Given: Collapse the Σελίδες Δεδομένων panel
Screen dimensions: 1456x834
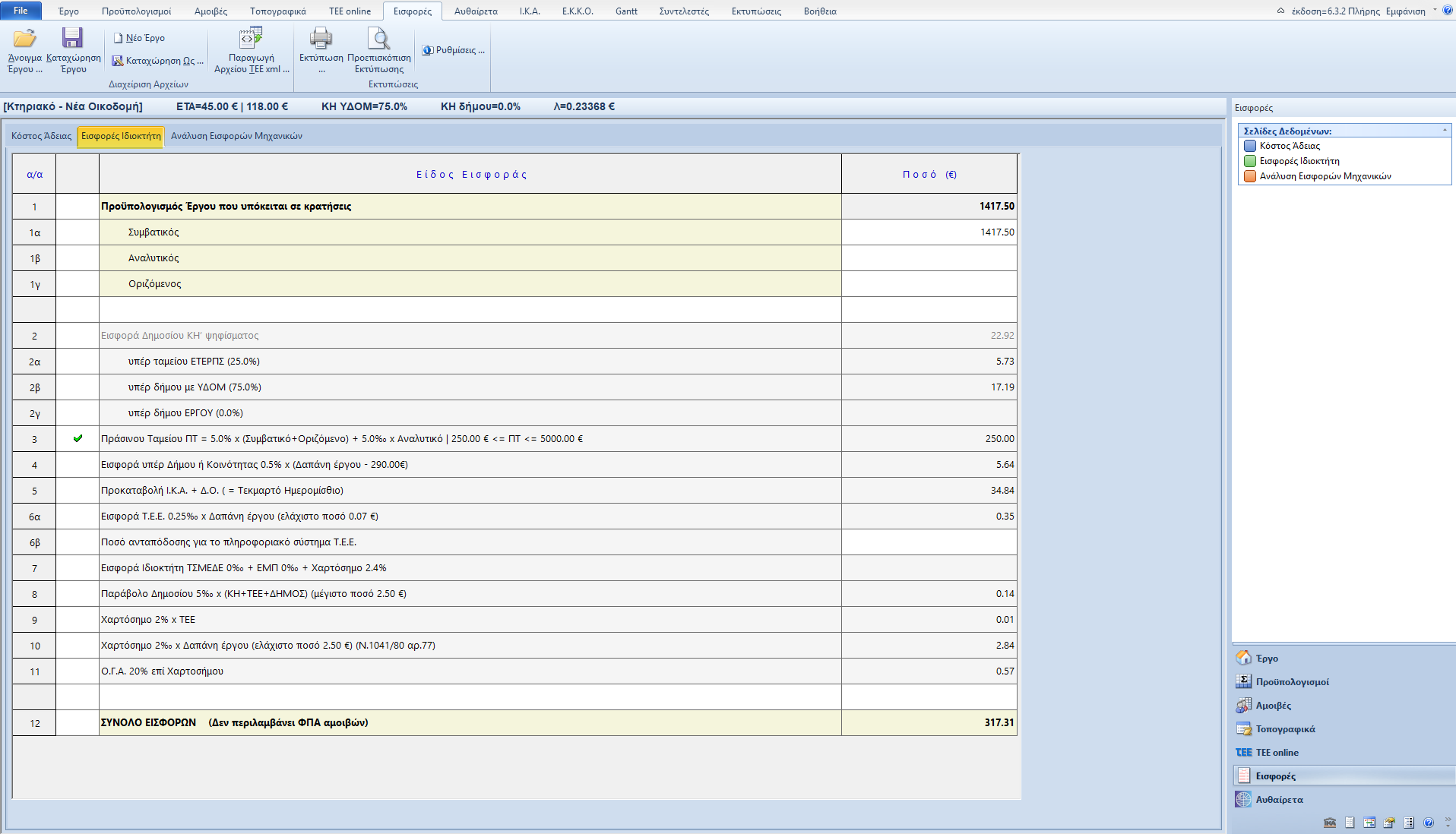Looking at the screenshot, I should pyautogui.click(x=1445, y=131).
